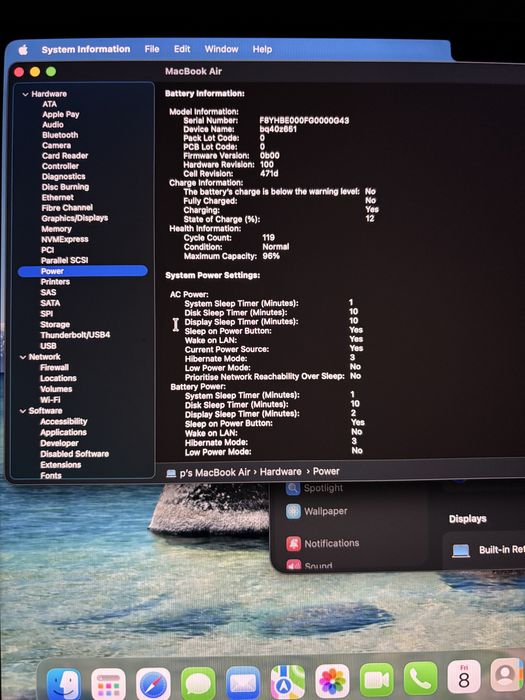Launch Launchpad from the Dock
Image resolution: width=525 pixels, height=700 pixels.
[108, 683]
